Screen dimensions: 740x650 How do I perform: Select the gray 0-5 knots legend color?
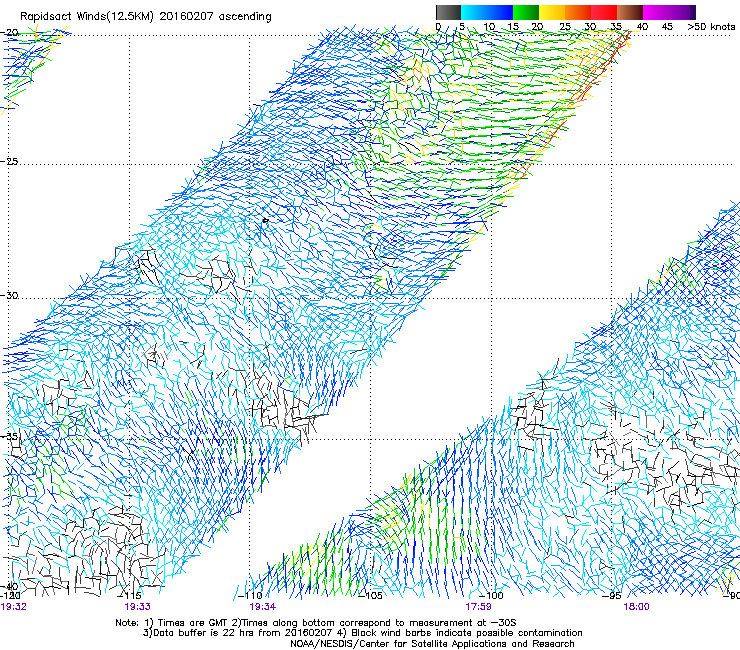448,12
